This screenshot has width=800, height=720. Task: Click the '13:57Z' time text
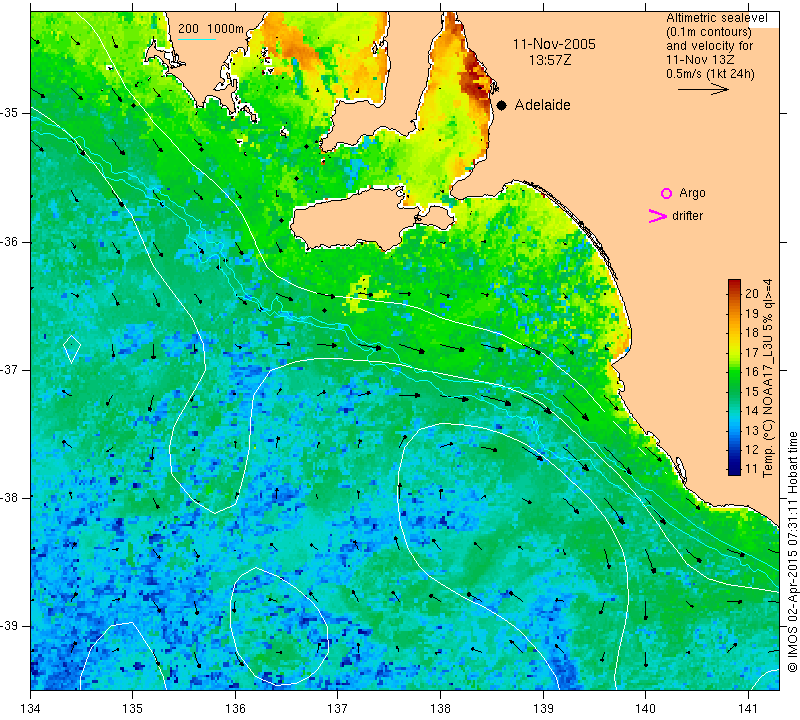coord(550,60)
